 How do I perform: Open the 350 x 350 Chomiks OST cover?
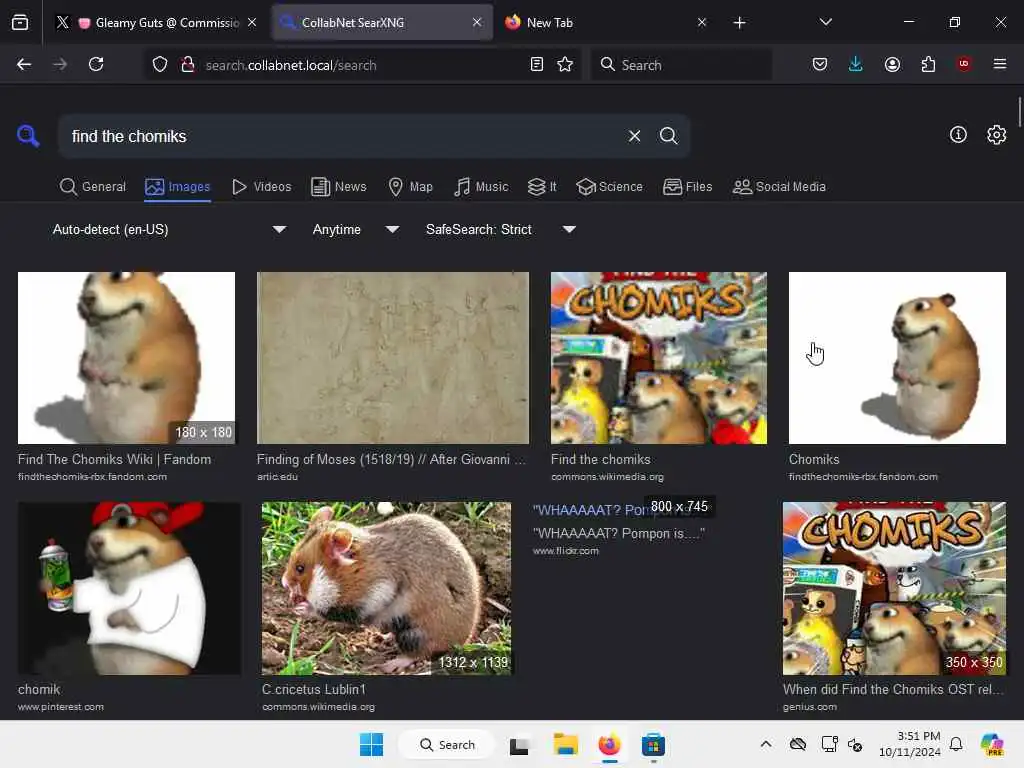coord(894,588)
